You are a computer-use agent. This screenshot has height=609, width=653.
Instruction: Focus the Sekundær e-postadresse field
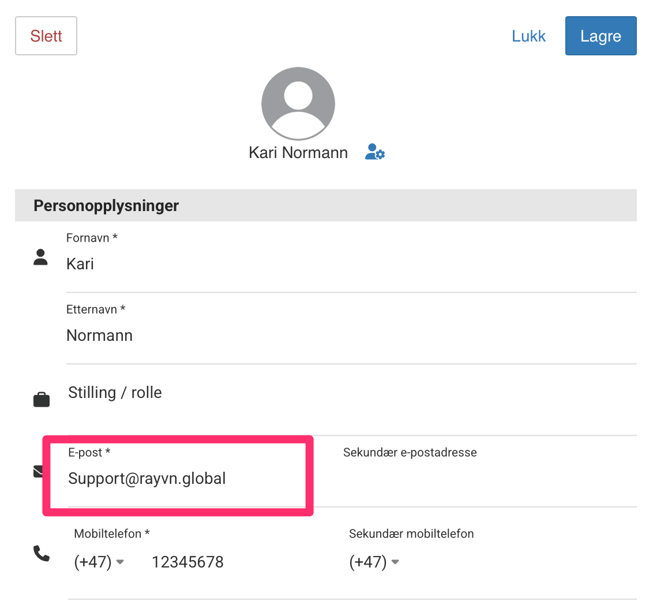point(488,479)
